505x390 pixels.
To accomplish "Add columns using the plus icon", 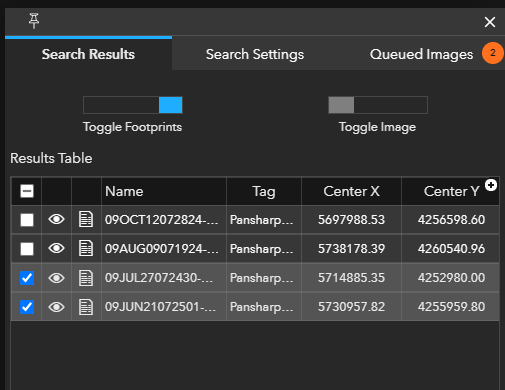I will (491, 185).
